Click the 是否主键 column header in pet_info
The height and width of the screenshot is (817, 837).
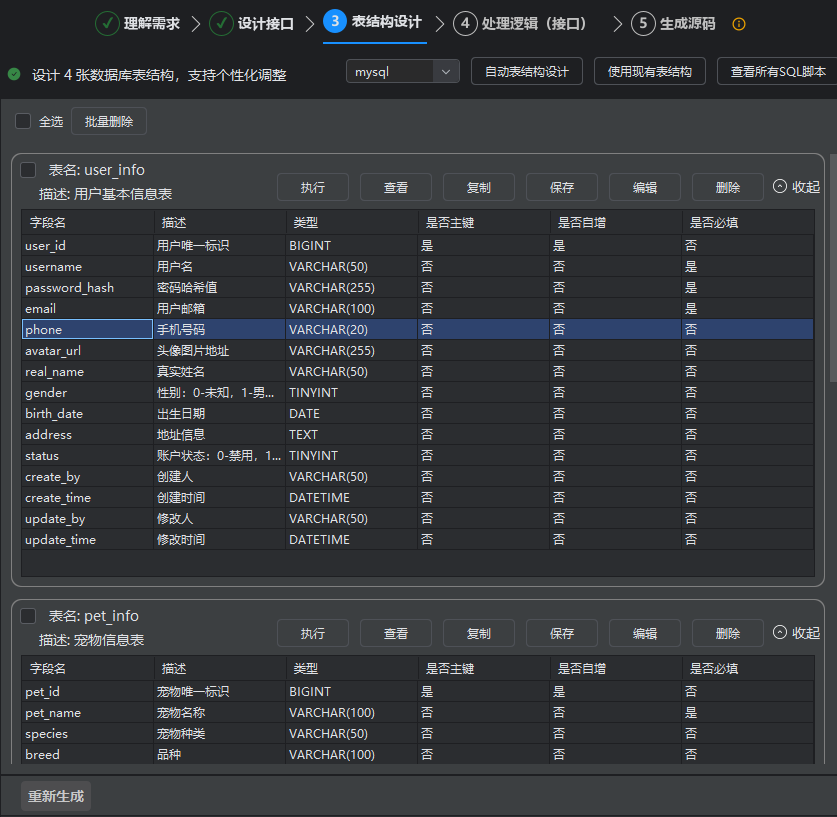[483, 668]
